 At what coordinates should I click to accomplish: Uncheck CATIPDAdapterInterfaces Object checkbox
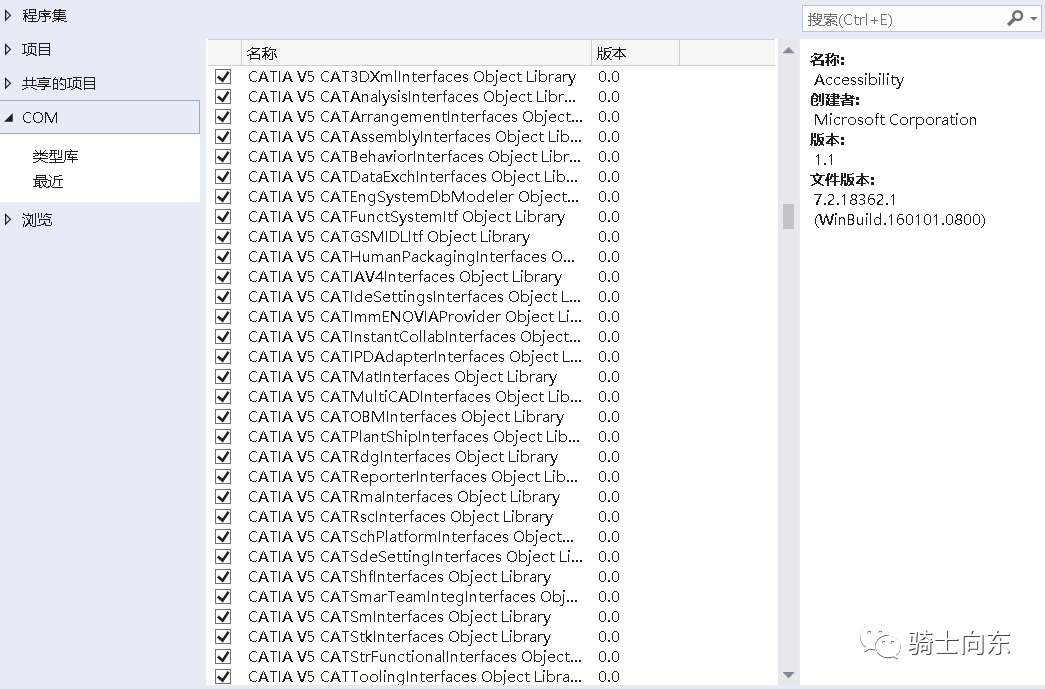(223, 356)
